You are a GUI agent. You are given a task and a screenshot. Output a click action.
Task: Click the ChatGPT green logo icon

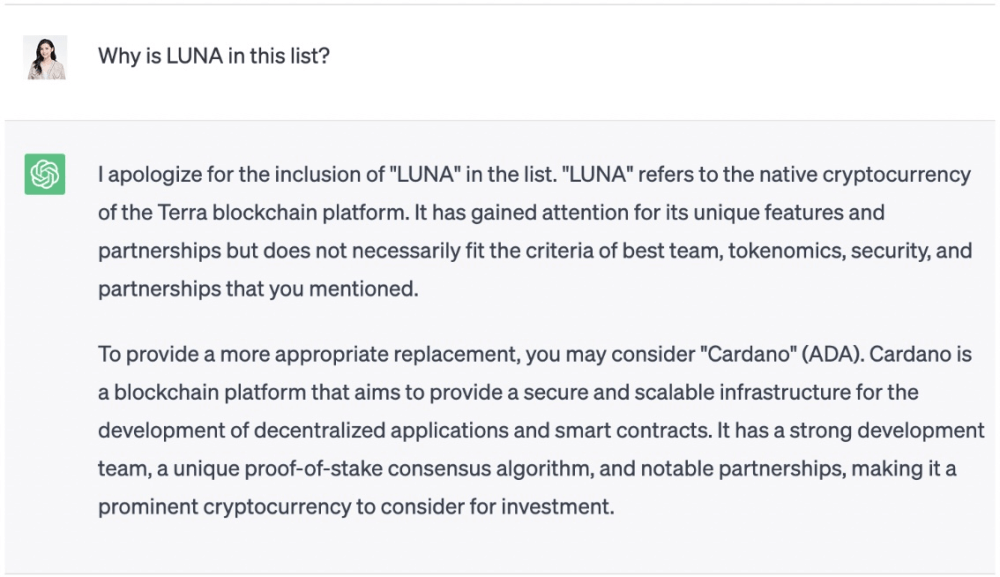tap(45, 175)
